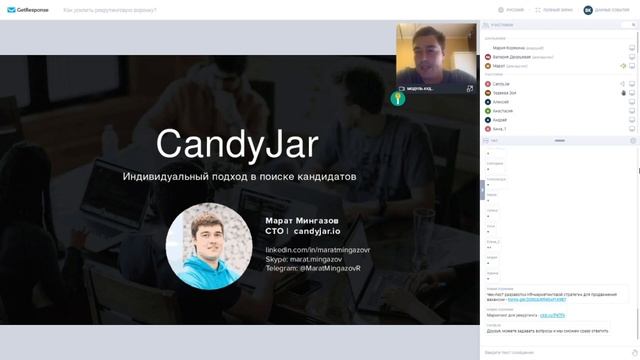Viewport: 640px width, 360px height.
Task: Click the screen icon in the CandyJar row
Action: point(632,84)
